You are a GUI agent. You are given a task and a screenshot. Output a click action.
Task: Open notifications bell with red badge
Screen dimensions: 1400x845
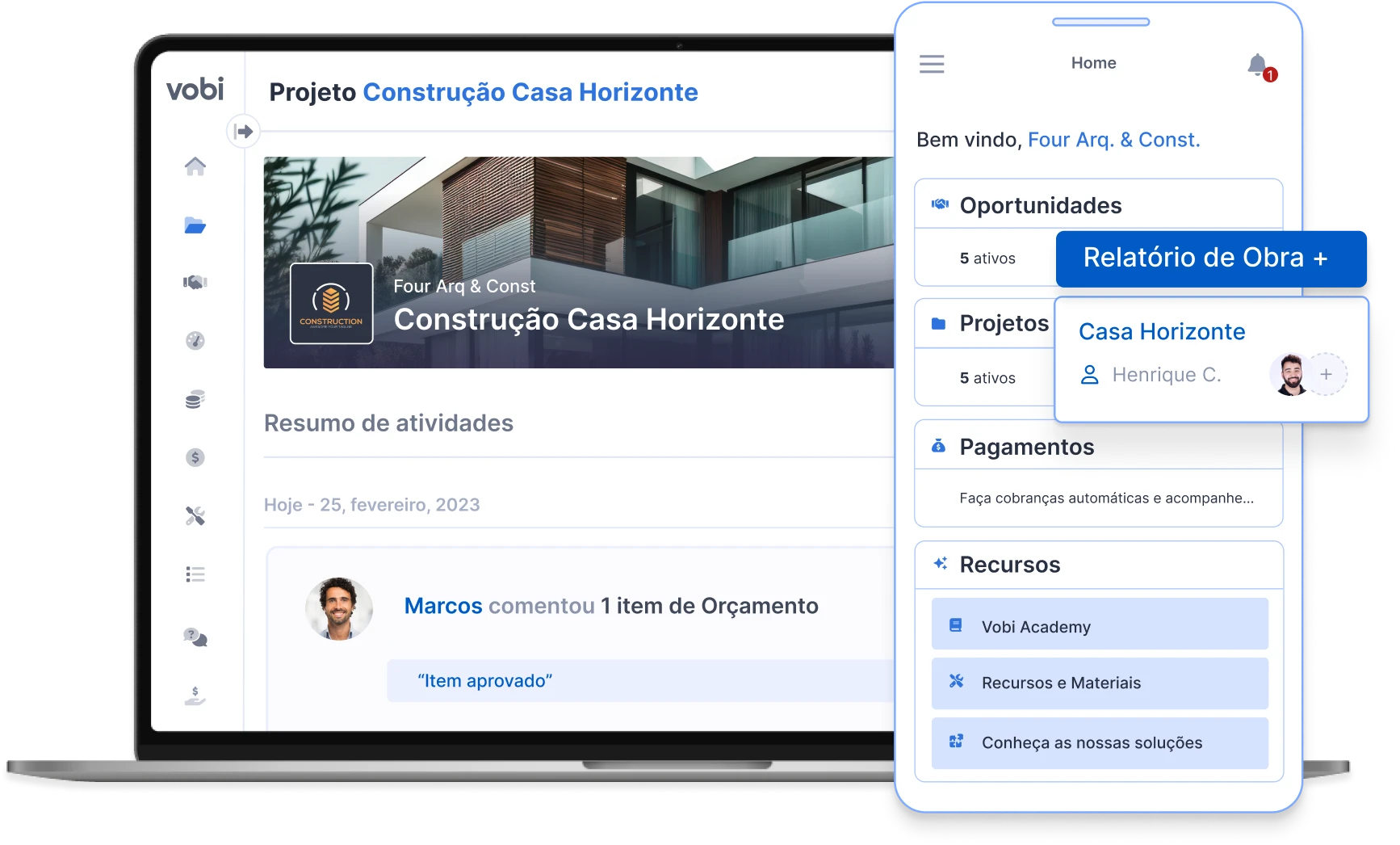[x=1260, y=66]
